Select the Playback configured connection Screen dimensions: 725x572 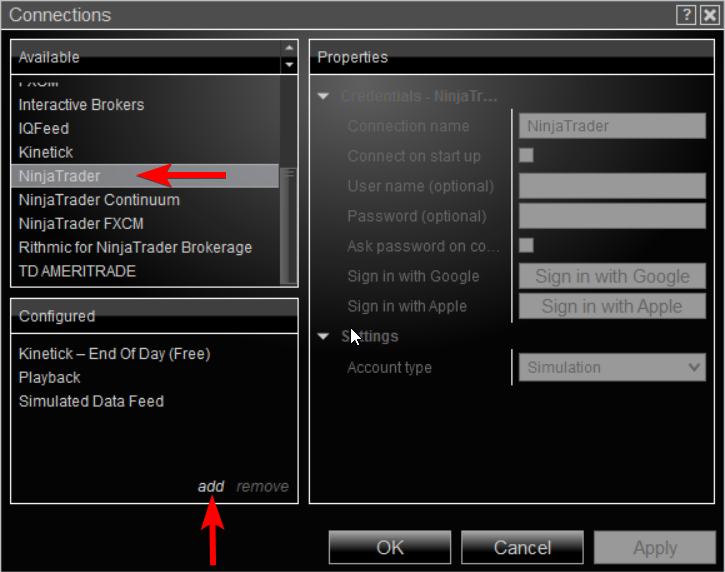click(x=49, y=378)
